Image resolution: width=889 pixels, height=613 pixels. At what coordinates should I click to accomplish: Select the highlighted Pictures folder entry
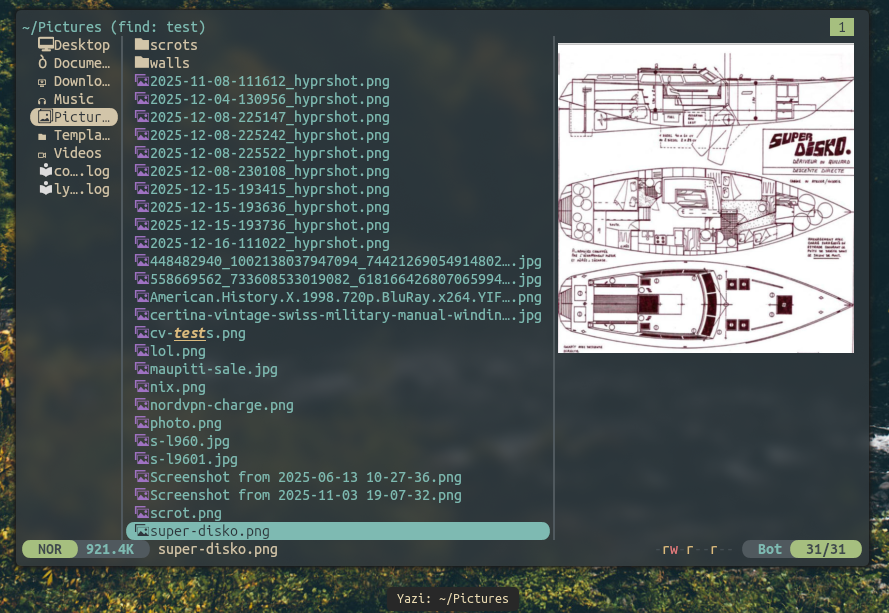click(x=74, y=117)
